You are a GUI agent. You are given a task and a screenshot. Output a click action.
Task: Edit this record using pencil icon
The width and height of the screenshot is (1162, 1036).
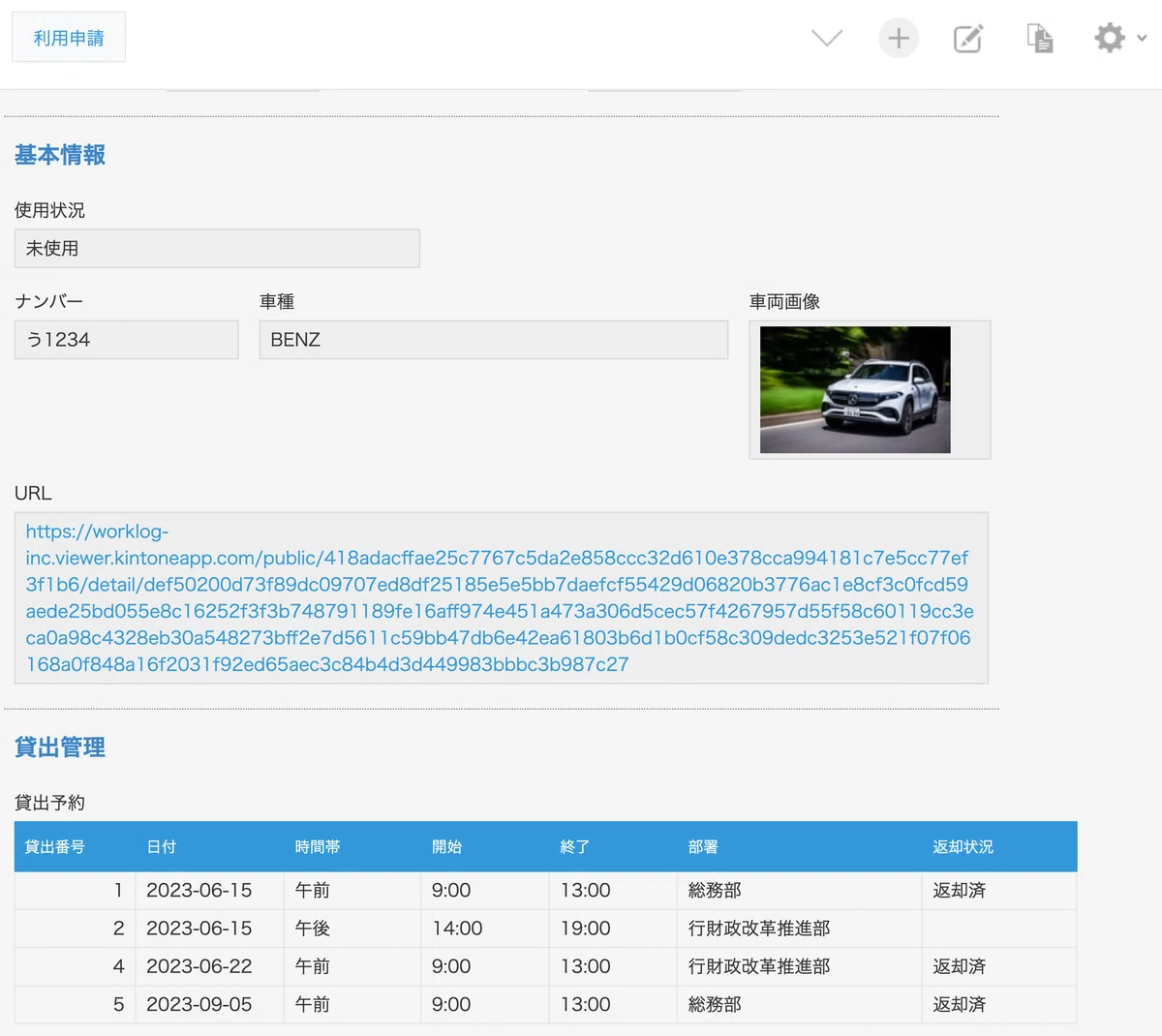[x=968, y=38]
